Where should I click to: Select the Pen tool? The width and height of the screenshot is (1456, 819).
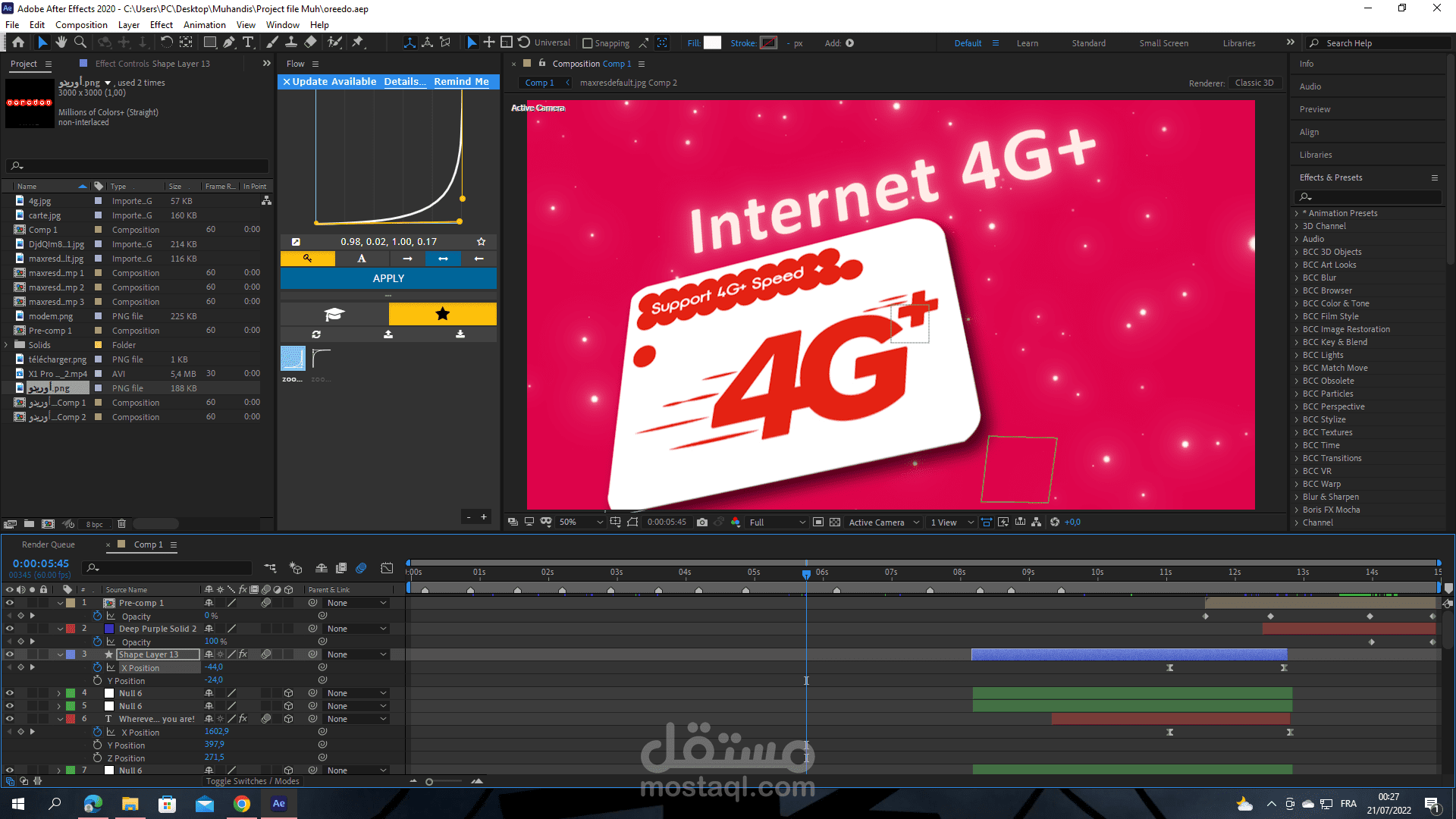click(228, 42)
